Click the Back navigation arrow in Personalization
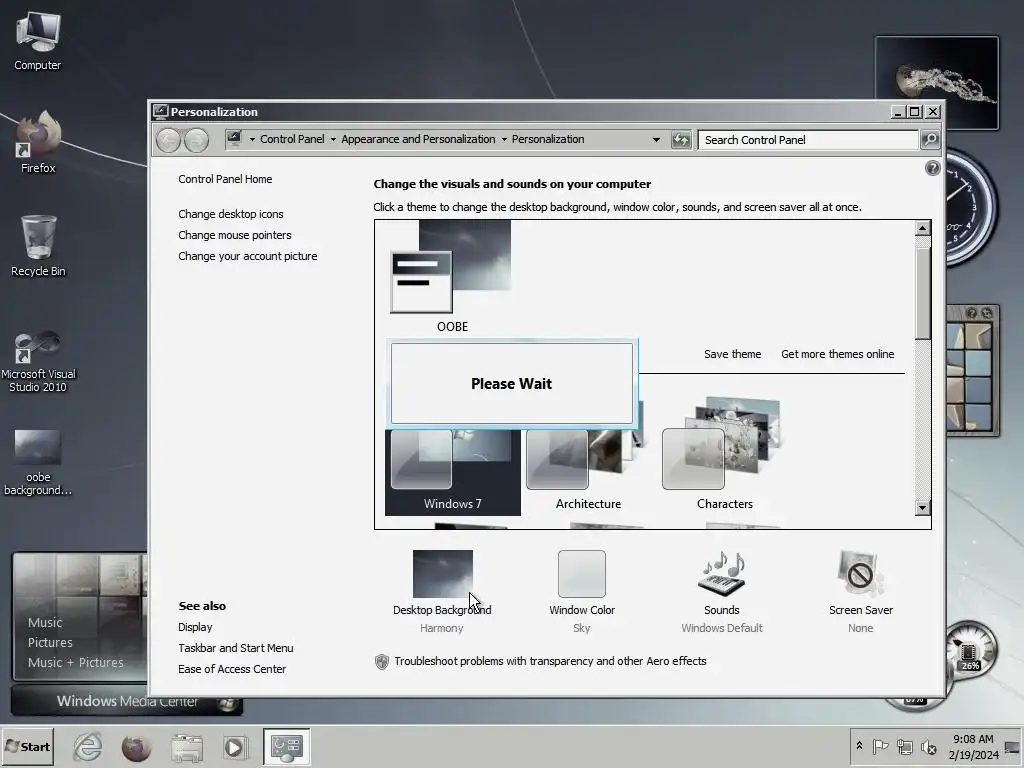 [168, 140]
